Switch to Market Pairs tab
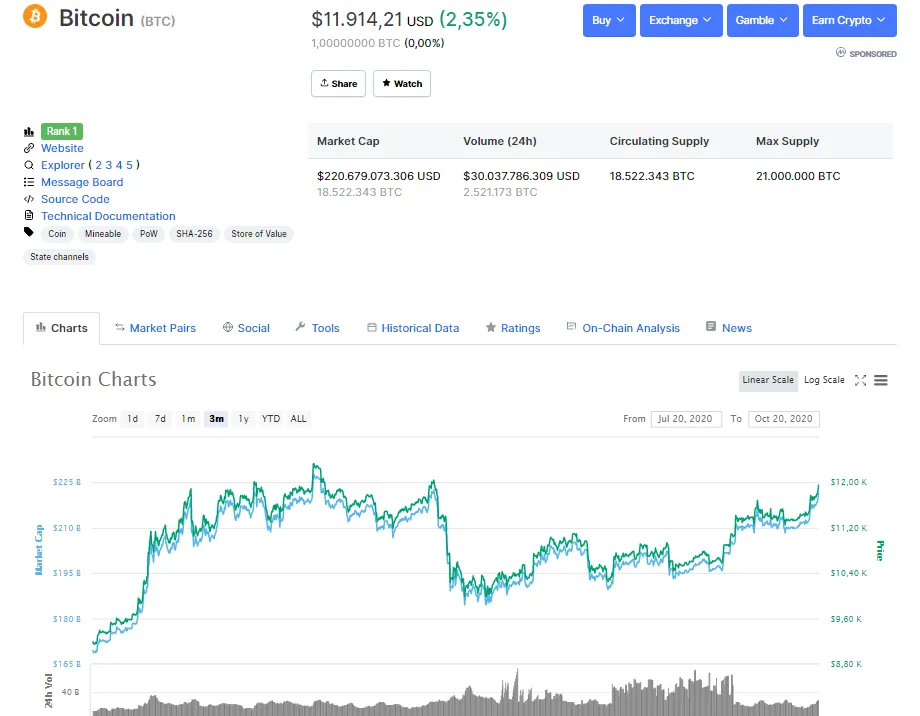 [155, 328]
